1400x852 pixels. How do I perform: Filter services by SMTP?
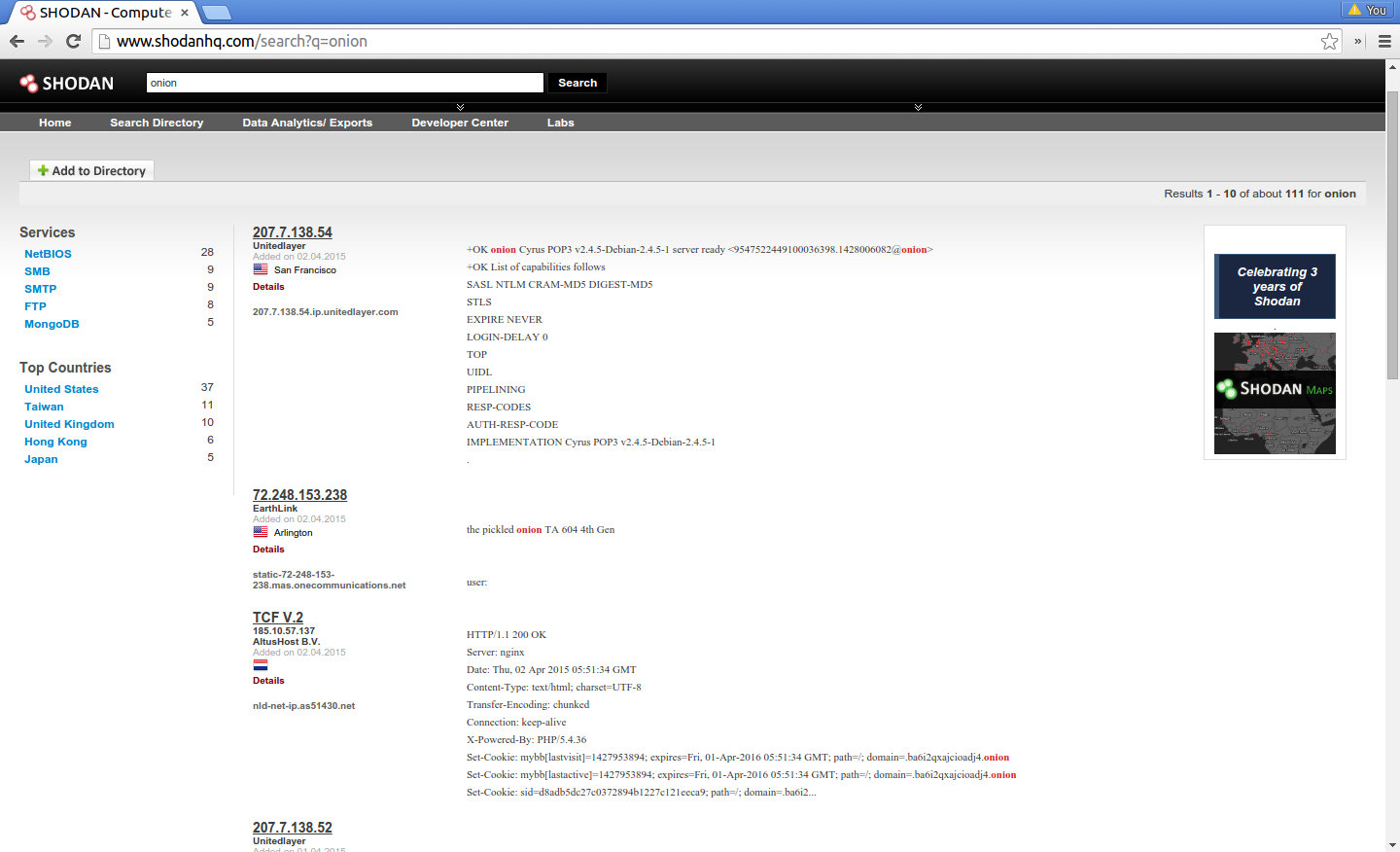point(41,289)
